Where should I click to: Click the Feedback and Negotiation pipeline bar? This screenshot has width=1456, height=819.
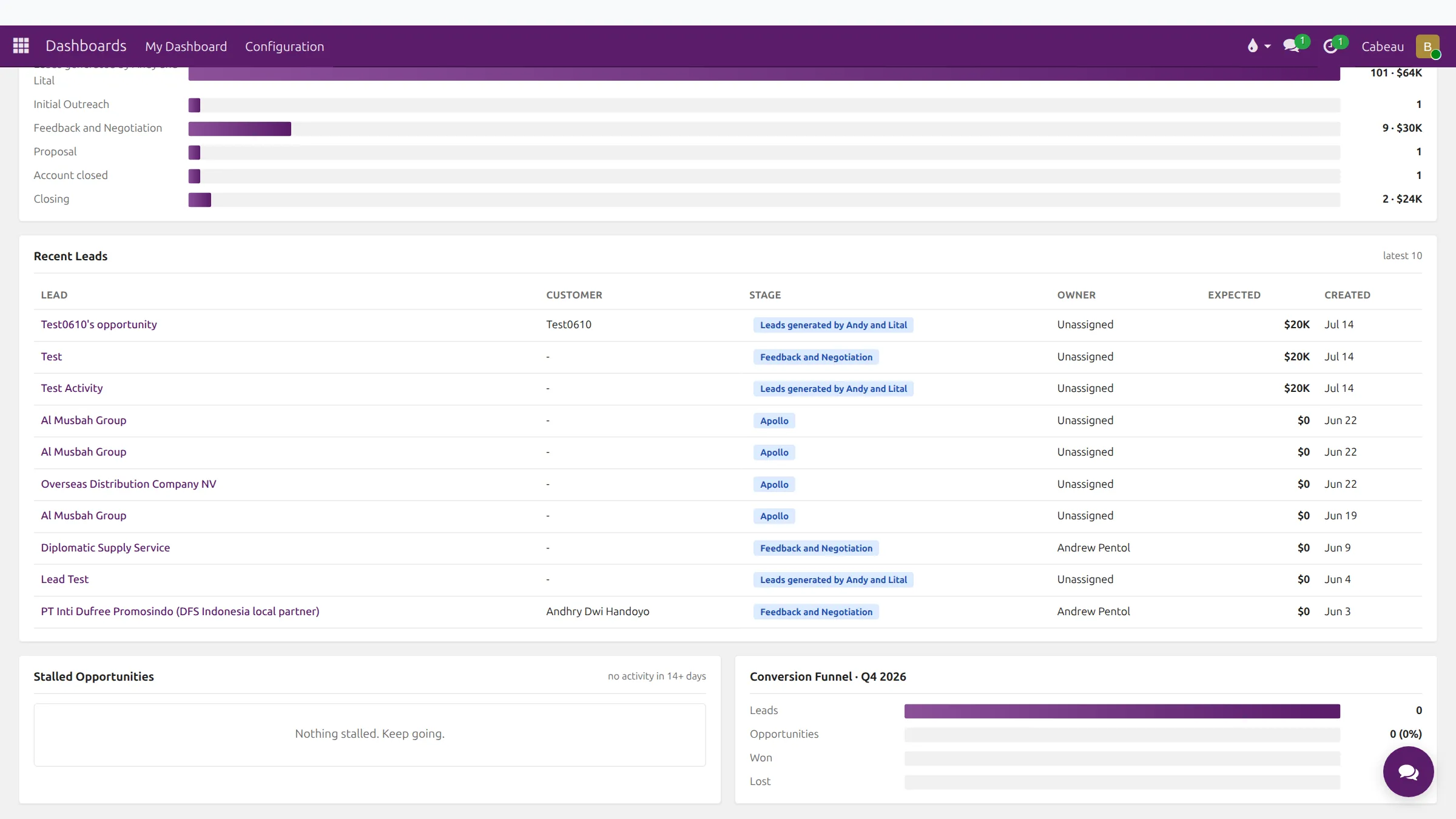click(x=240, y=129)
